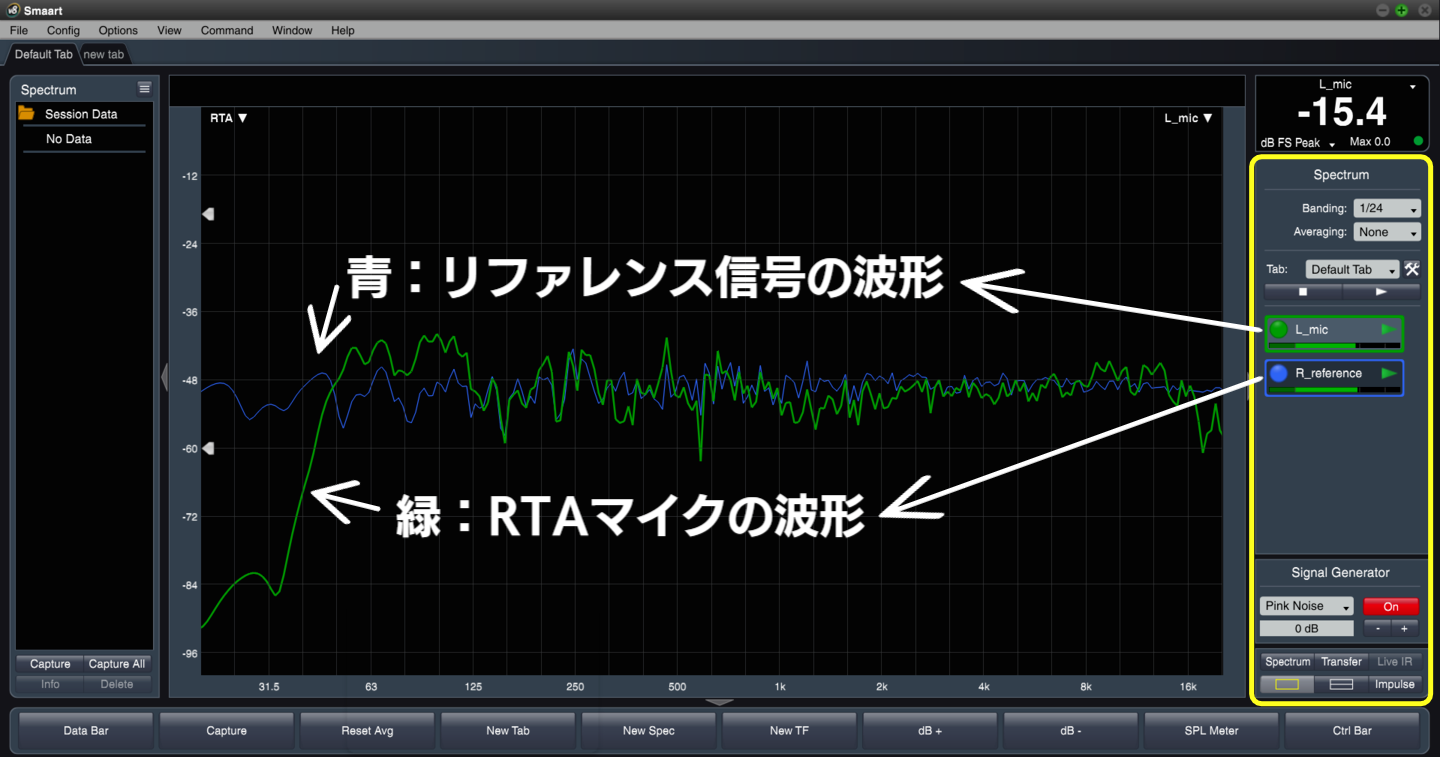Open the Banding 1/24 dropdown
The width and height of the screenshot is (1440, 757).
(1386, 209)
